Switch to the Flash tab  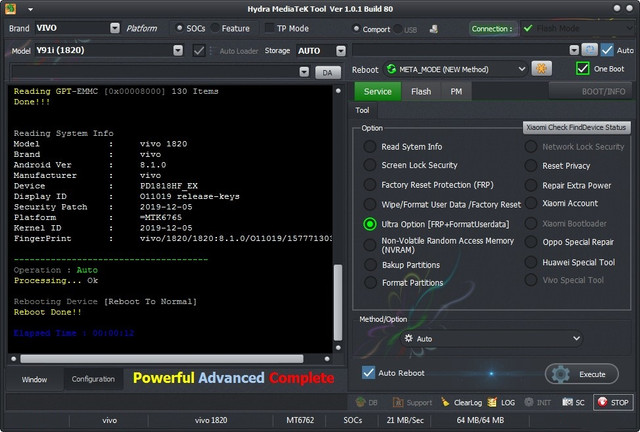(x=421, y=91)
